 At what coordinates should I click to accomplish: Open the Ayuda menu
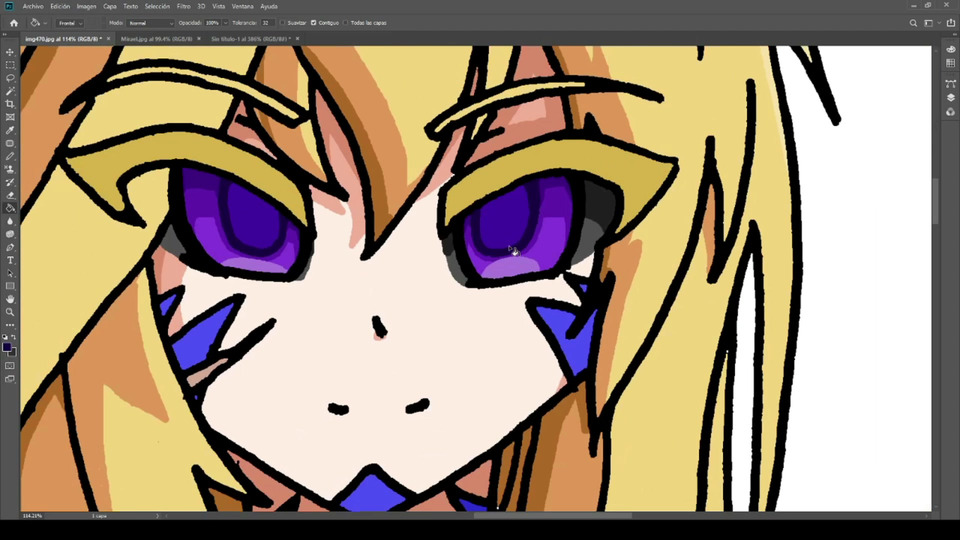[x=269, y=6]
